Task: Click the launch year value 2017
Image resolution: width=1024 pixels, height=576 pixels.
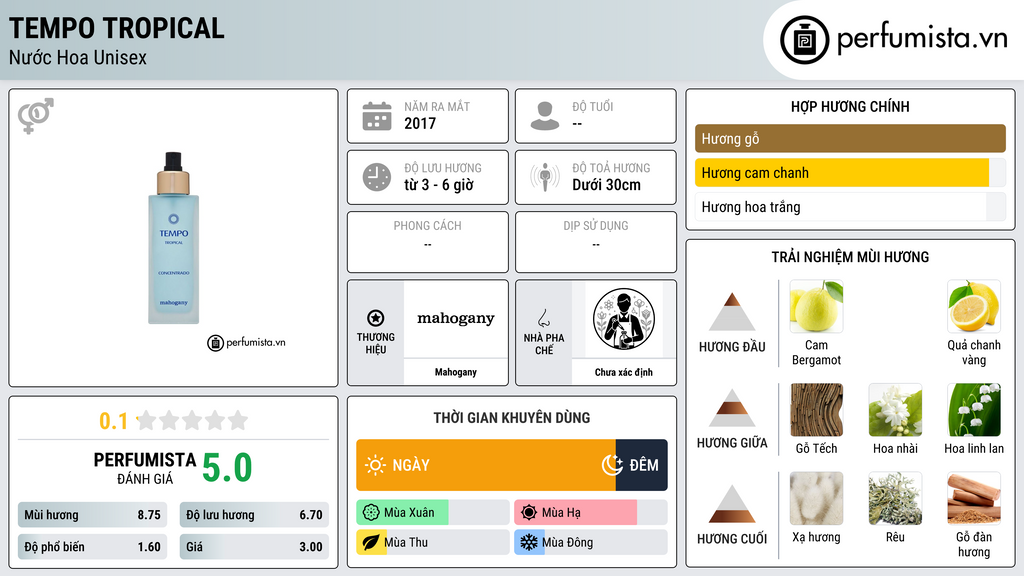Action: [420, 123]
